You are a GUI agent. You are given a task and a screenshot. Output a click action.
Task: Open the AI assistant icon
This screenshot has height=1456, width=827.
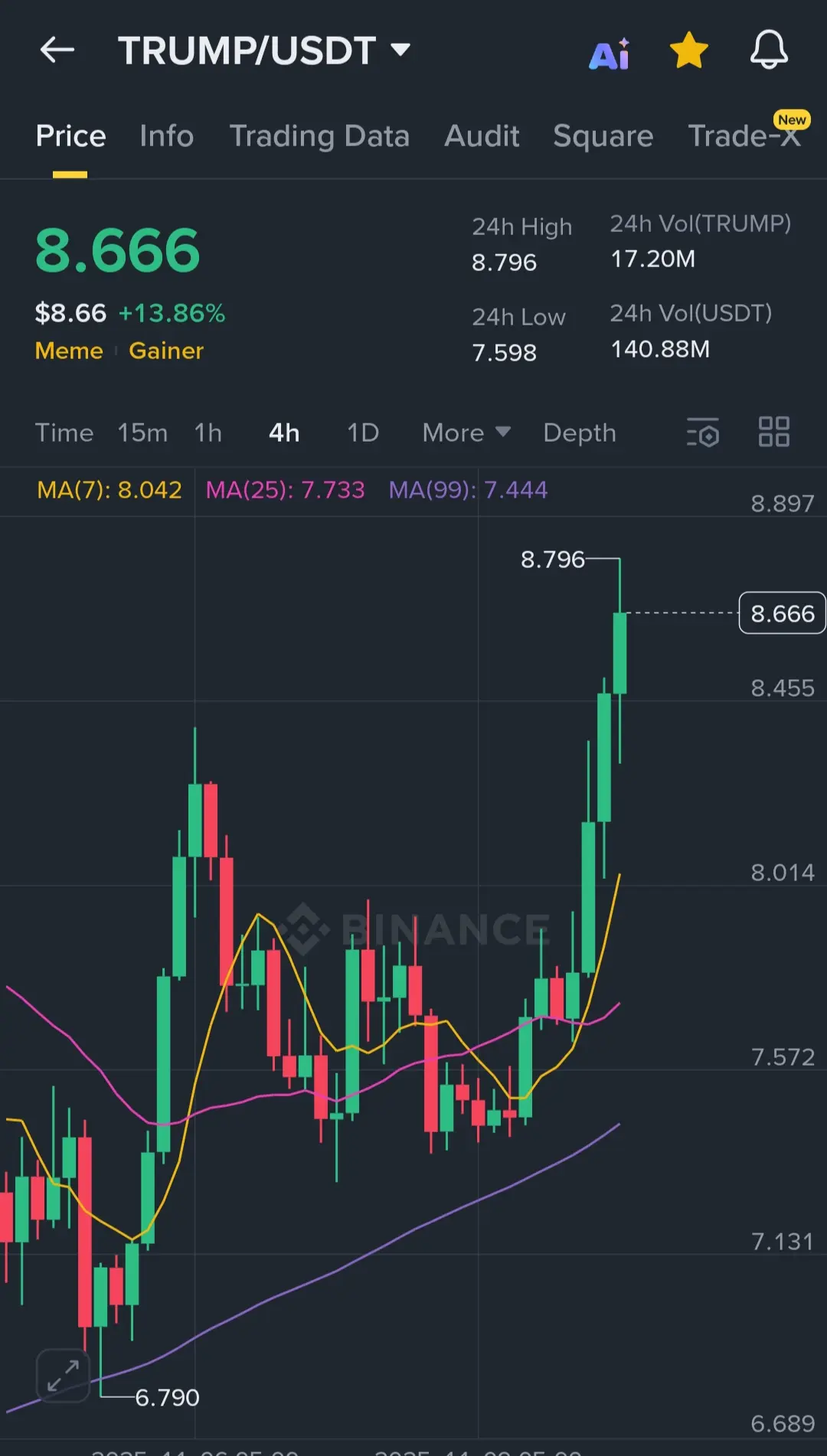click(x=610, y=54)
